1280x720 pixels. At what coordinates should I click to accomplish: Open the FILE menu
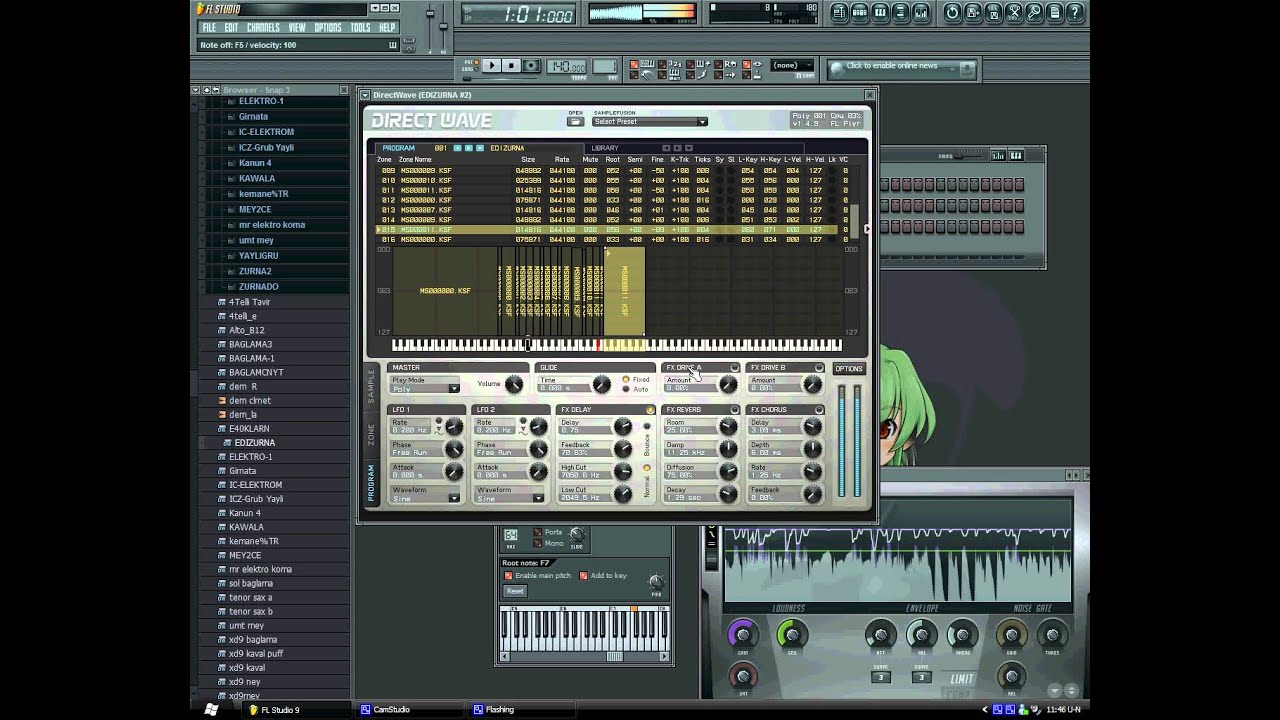point(209,27)
